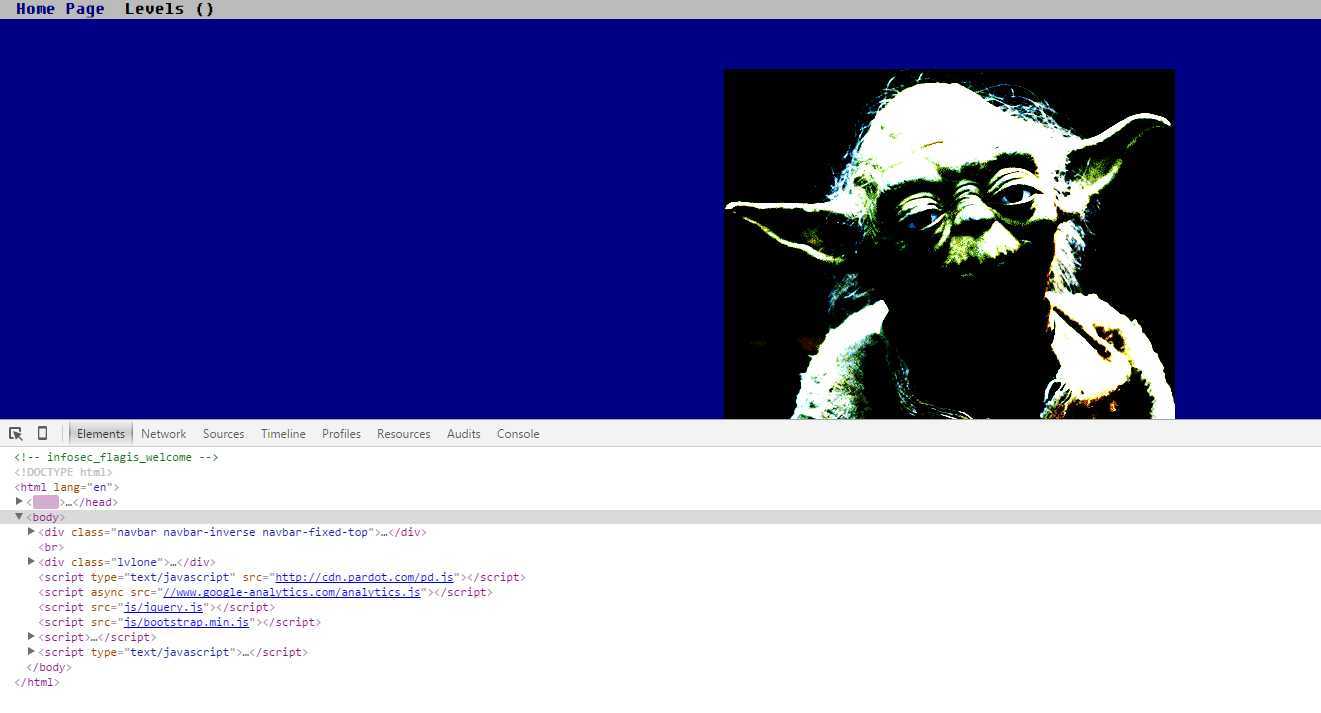Viewport: 1321px width, 713px height.
Task: Open the cdn.pardot.com/pd.js link
Action: [365, 577]
